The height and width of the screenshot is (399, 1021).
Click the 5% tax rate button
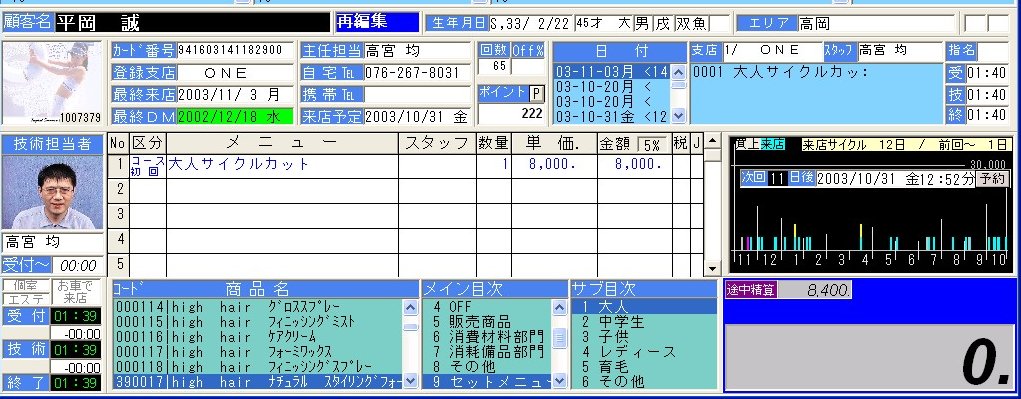tap(652, 144)
